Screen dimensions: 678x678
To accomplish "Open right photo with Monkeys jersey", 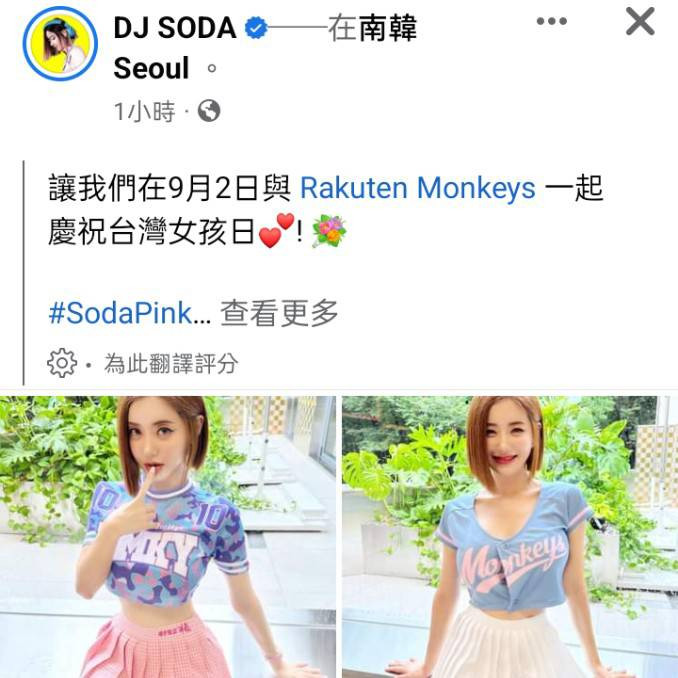I will 510,537.
